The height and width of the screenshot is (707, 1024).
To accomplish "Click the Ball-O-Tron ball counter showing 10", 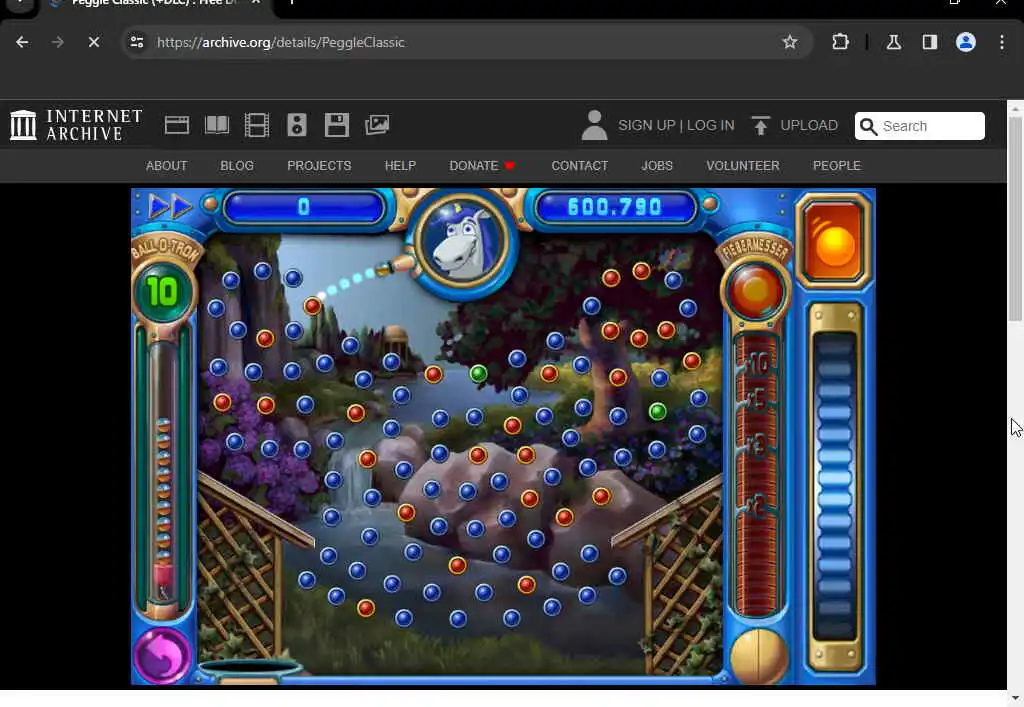I will [163, 291].
